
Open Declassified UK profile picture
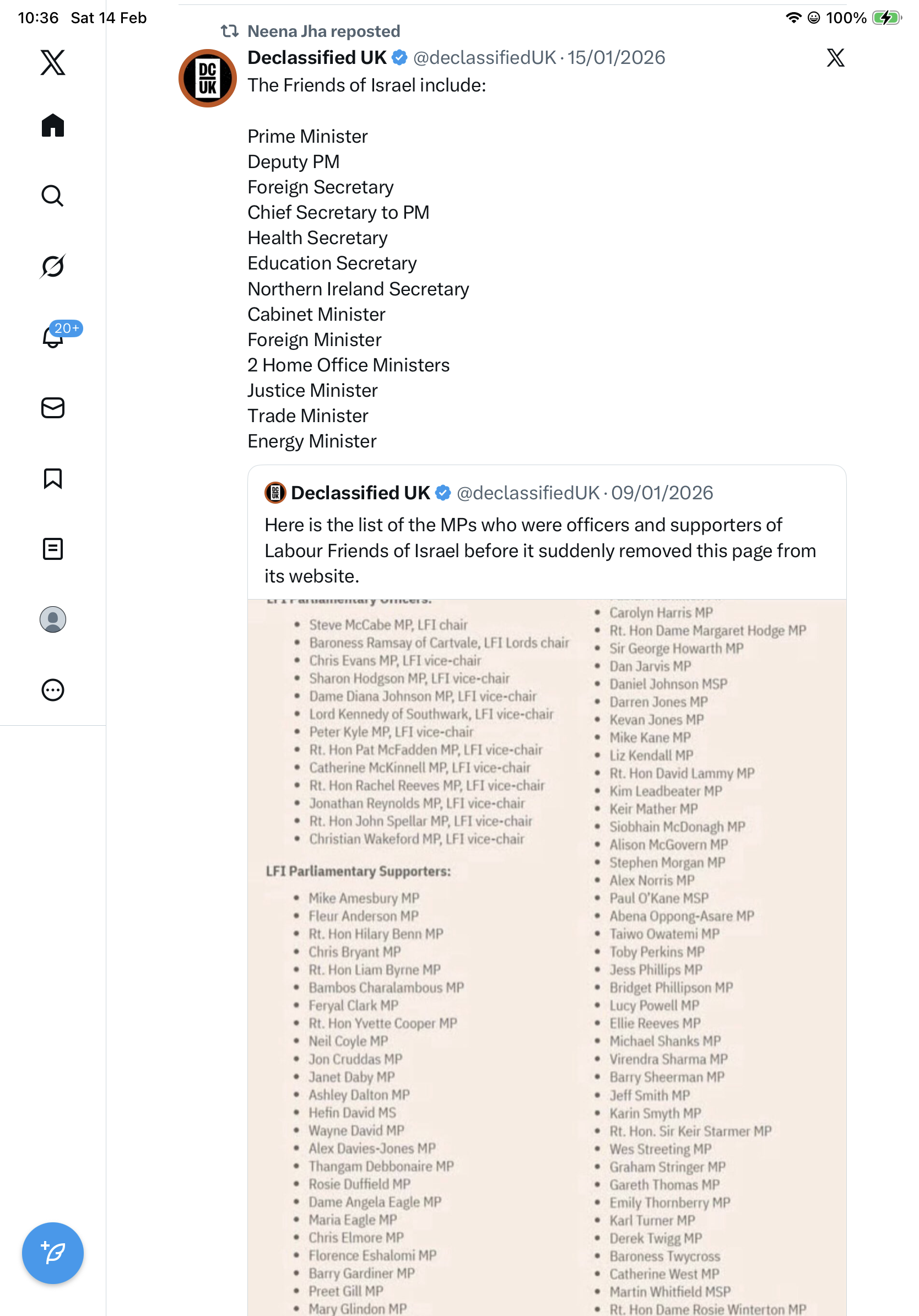tap(207, 78)
